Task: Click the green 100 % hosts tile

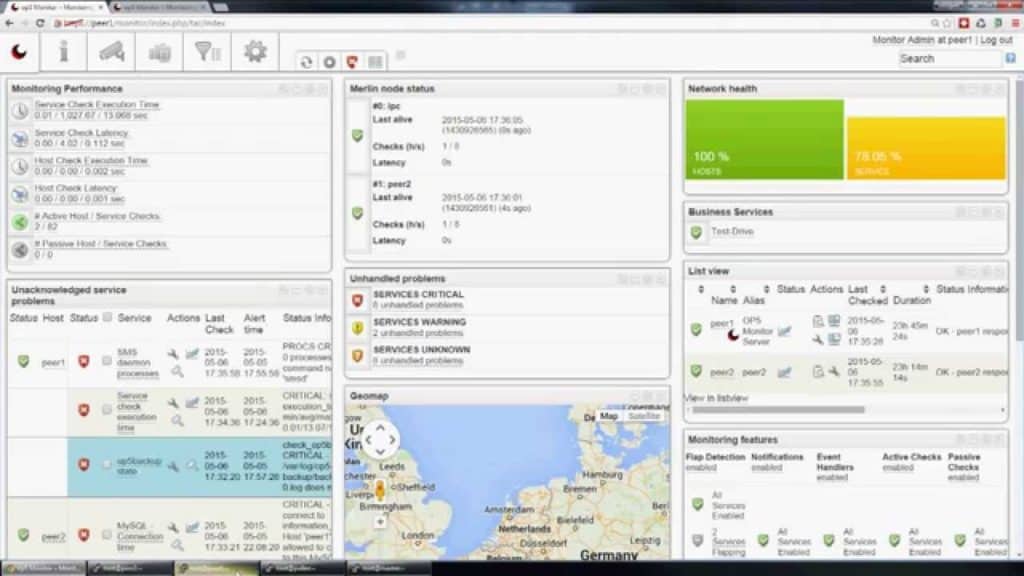Action: coord(764,139)
